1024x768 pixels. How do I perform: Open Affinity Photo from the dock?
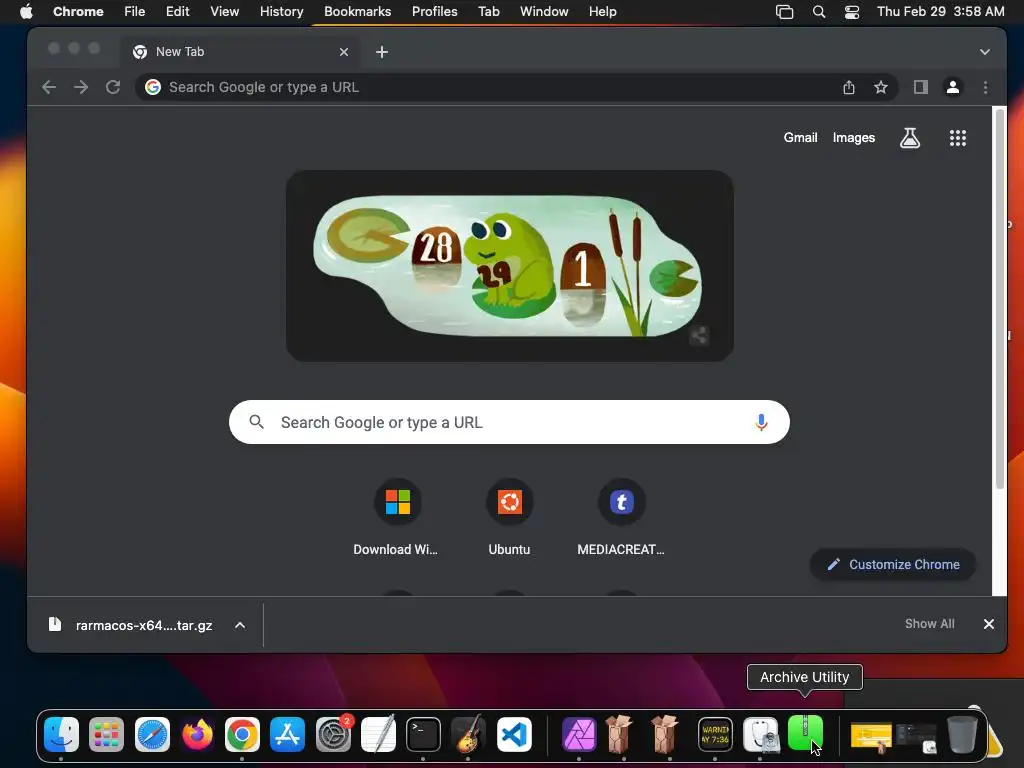[x=579, y=734]
